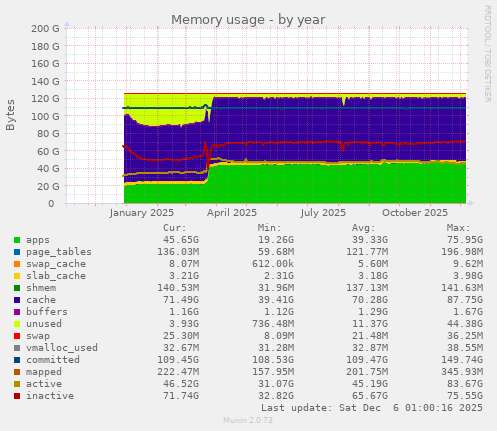
Task: Click the '120 G' y-axis label
Action: 45,99
